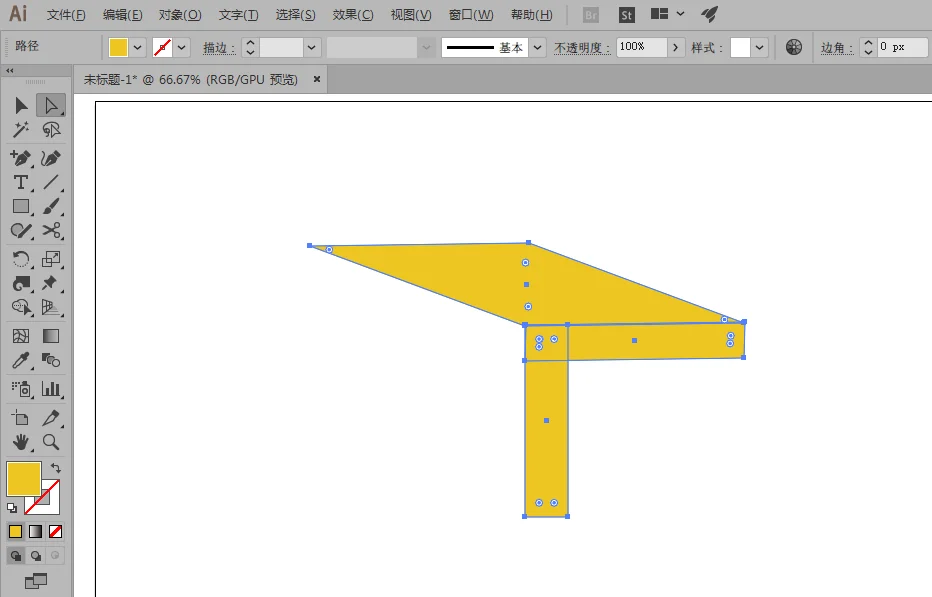Open Adobe Stock via St icon

(626, 15)
